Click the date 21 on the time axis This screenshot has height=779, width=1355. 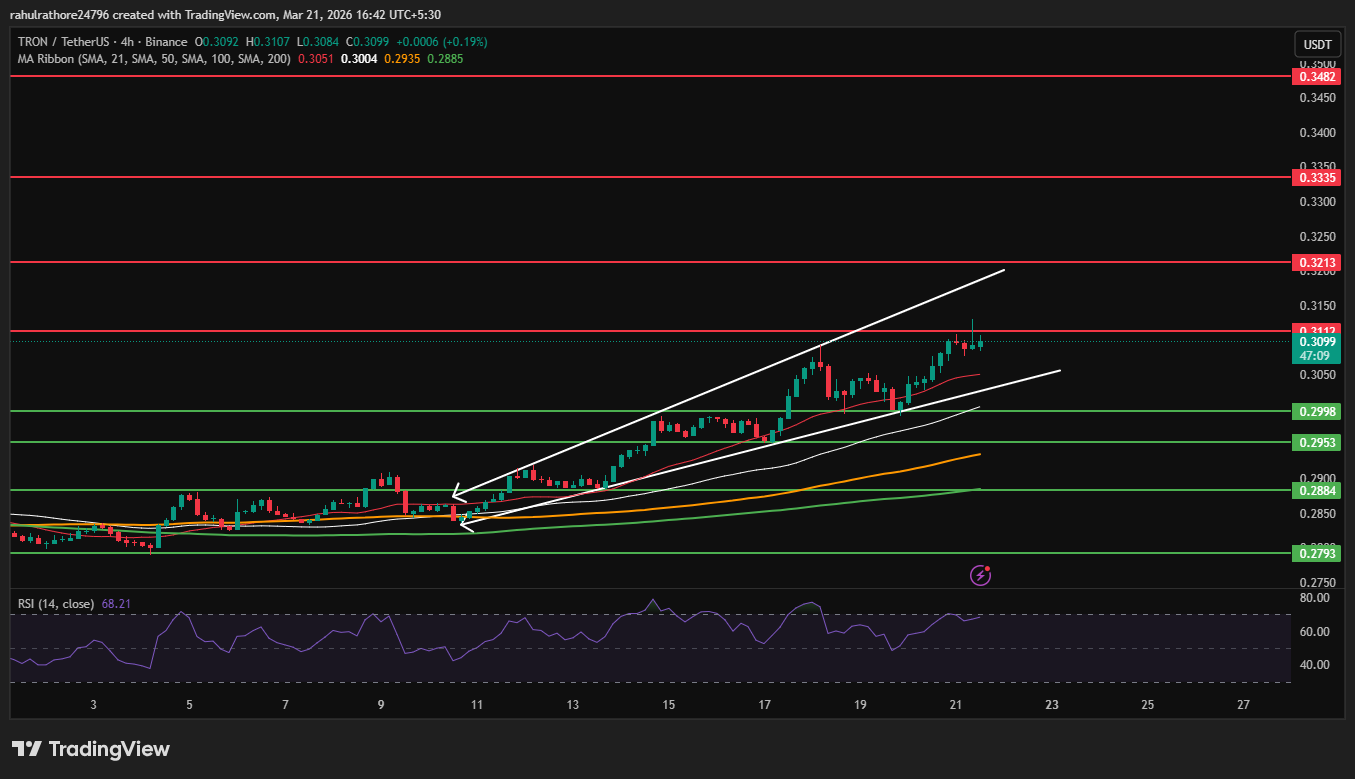coord(955,704)
